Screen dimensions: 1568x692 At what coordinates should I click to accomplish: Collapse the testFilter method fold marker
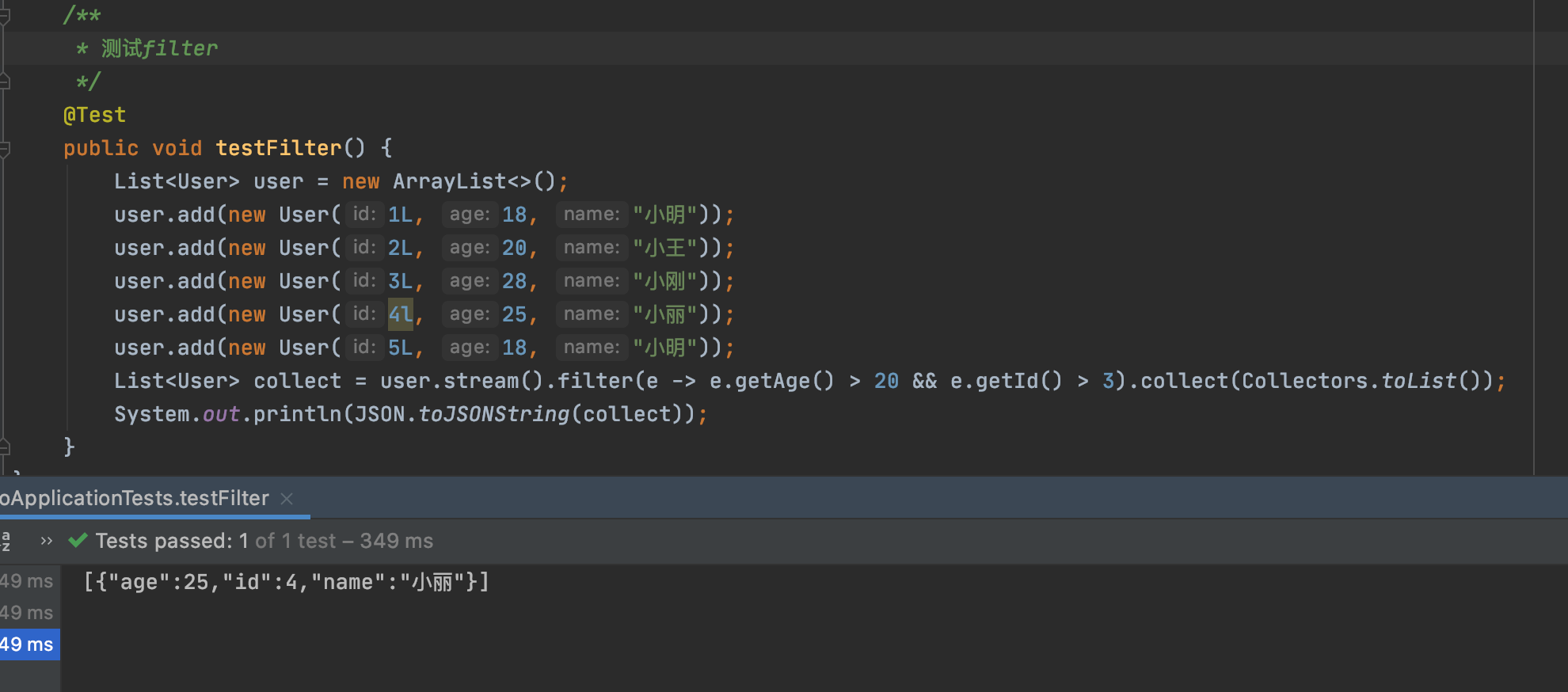pyautogui.click(x=5, y=148)
